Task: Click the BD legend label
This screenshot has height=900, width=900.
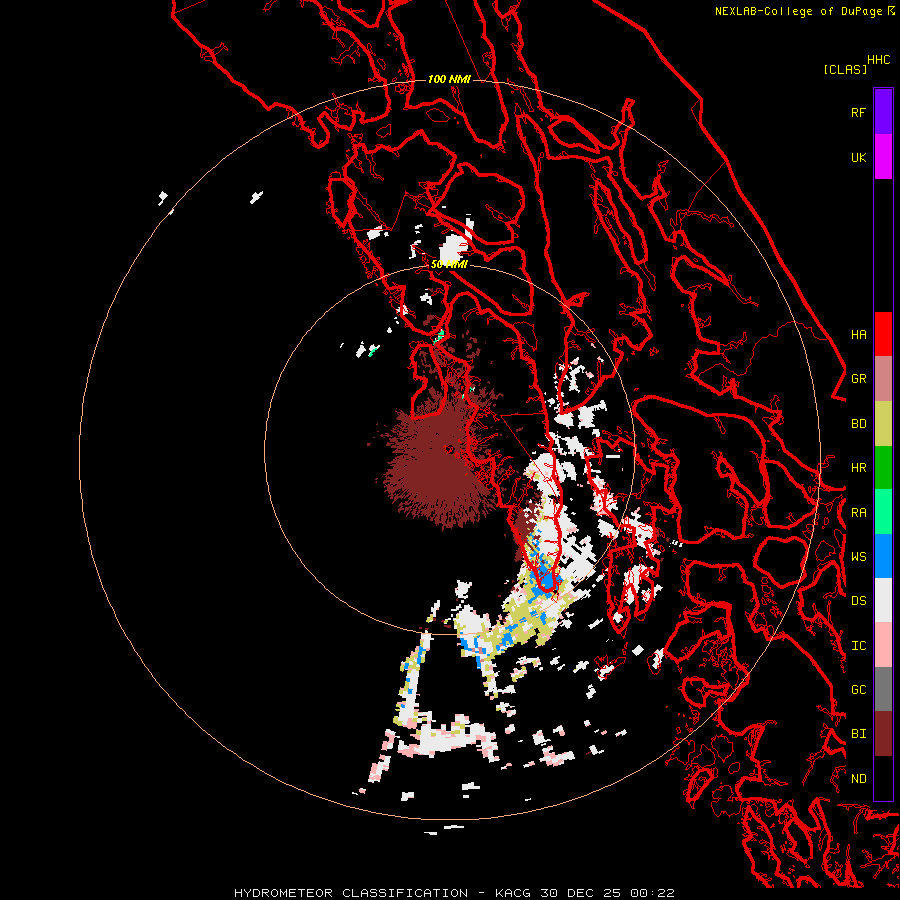Action: click(x=858, y=424)
